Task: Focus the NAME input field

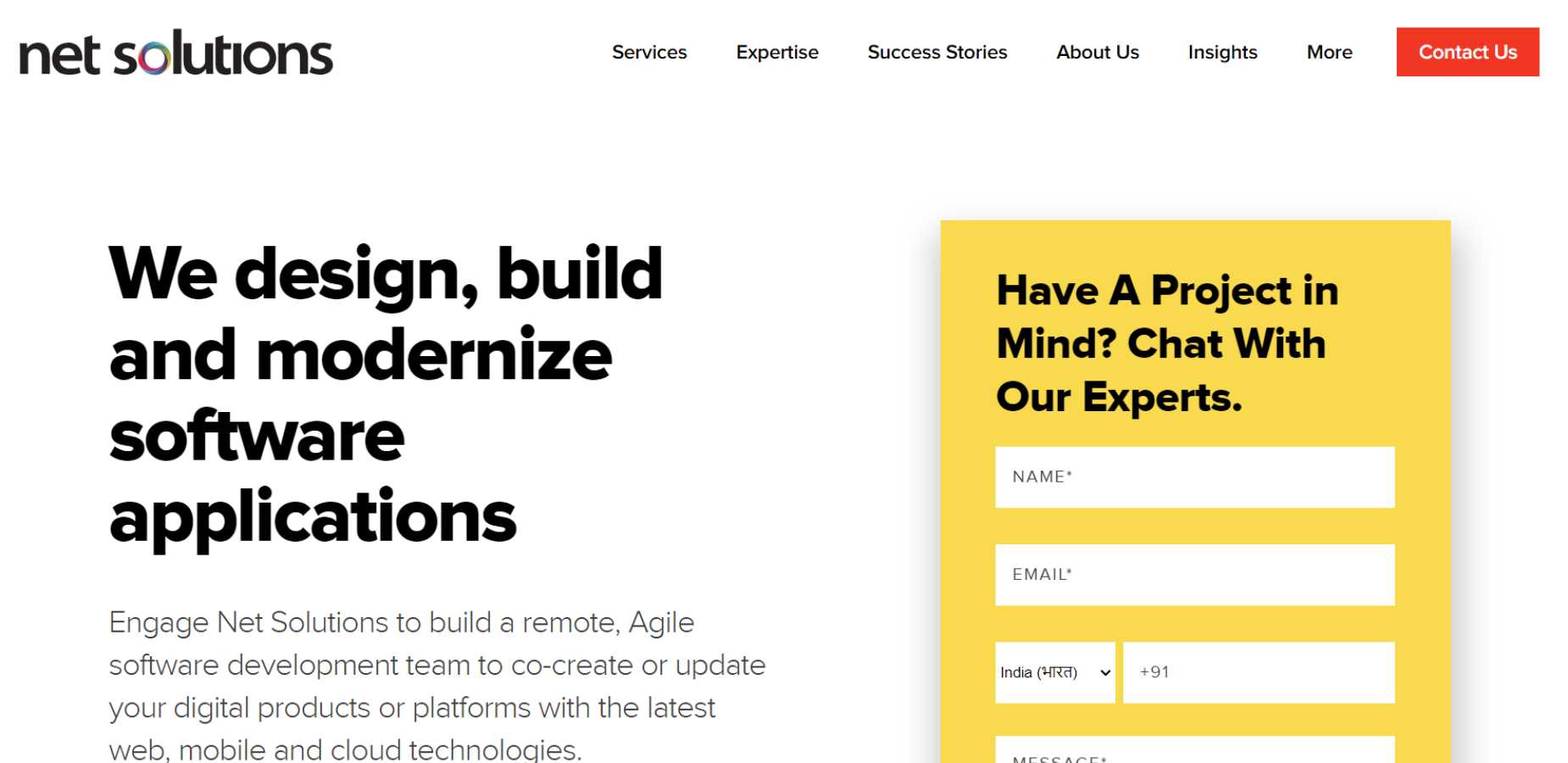Action: coord(1193,477)
